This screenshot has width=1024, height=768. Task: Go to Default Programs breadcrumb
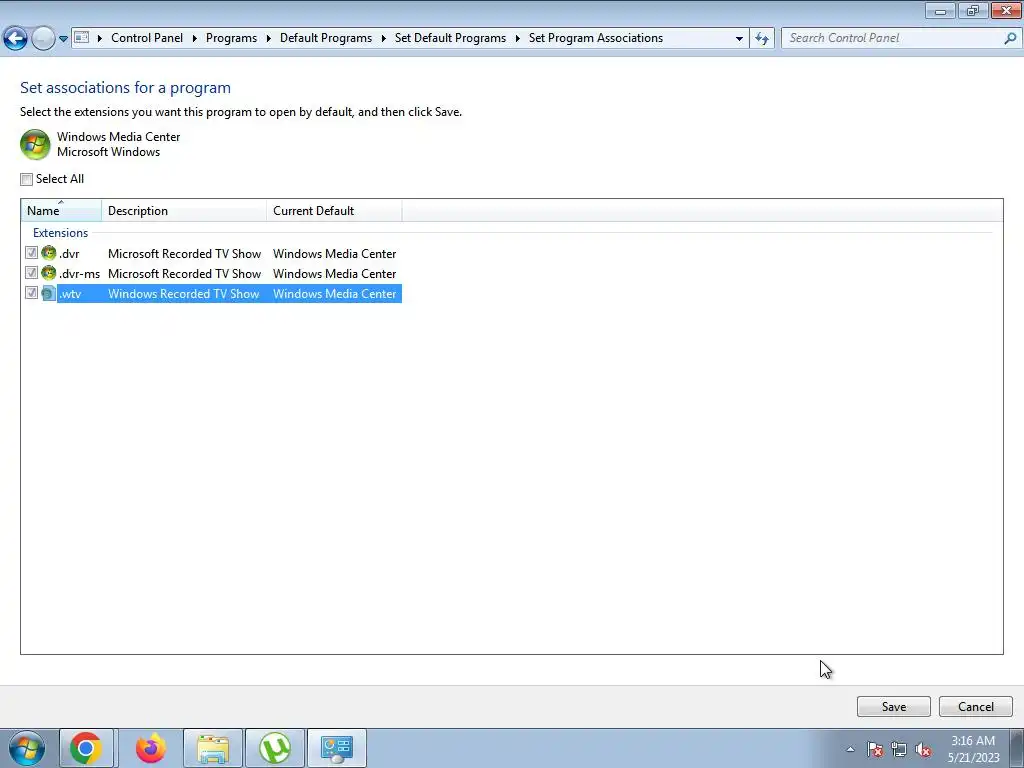[326, 38]
